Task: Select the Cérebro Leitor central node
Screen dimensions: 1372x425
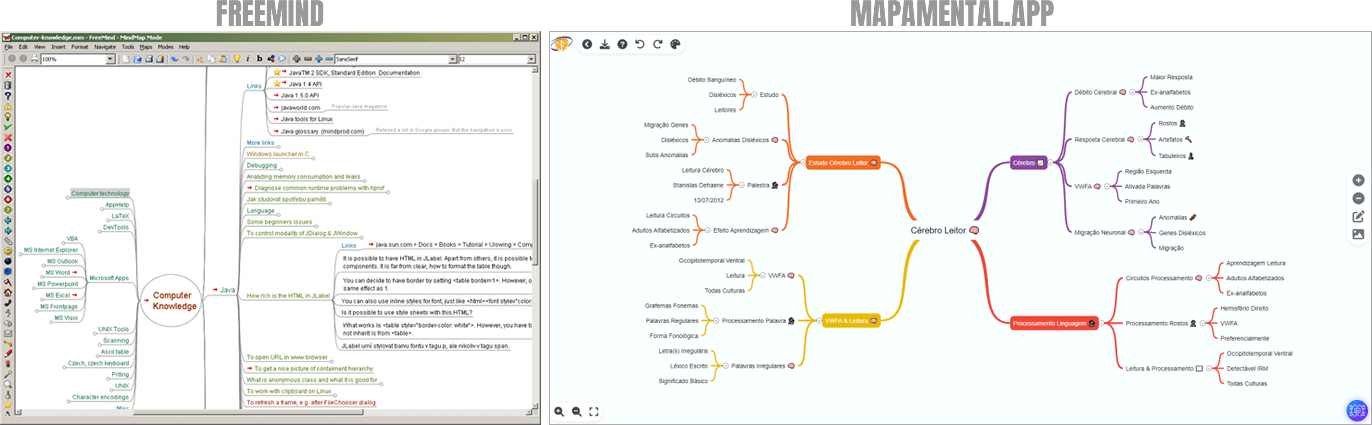Action: click(944, 230)
